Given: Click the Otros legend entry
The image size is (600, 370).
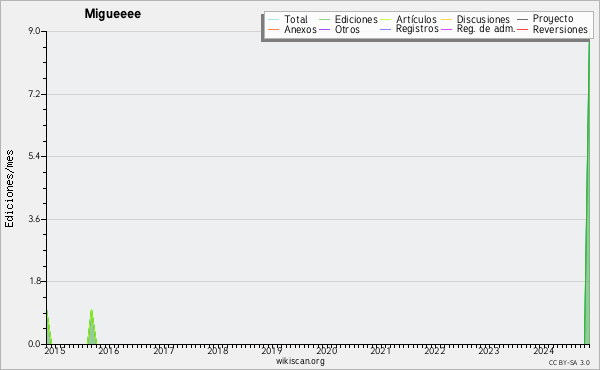Looking at the screenshot, I should tap(339, 29).
